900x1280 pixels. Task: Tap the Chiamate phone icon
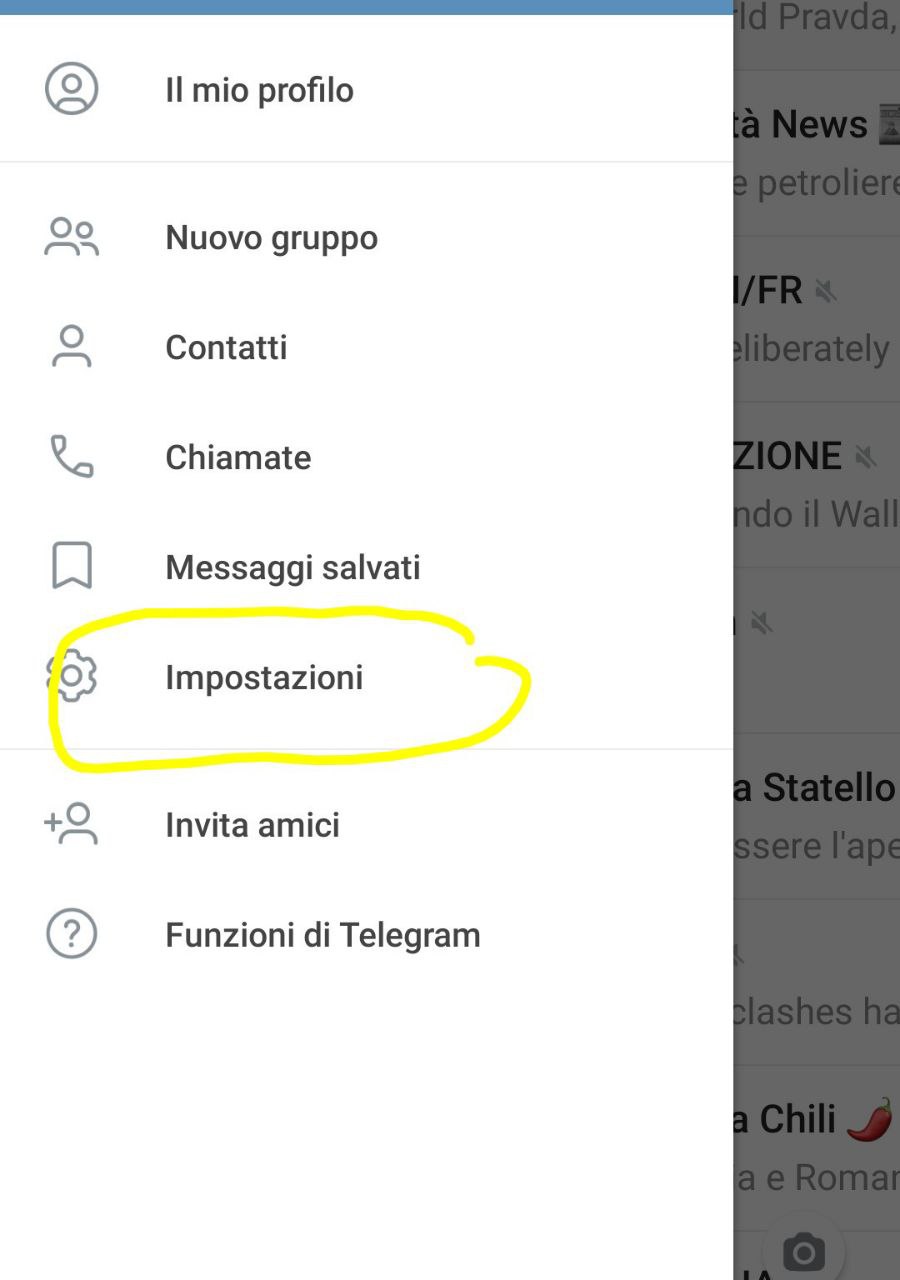coord(72,457)
